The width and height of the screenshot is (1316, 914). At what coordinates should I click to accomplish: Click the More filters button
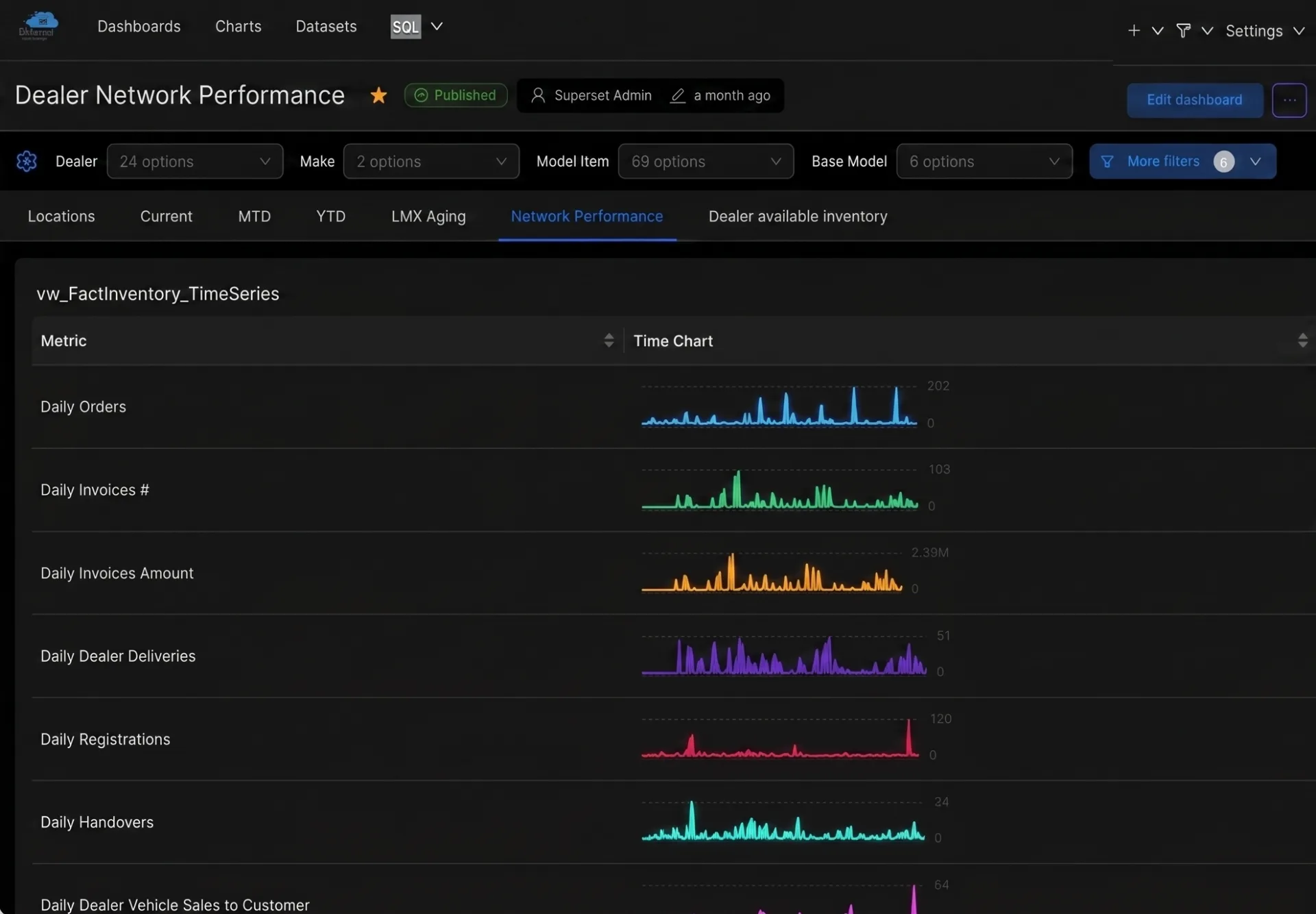pos(1182,162)
